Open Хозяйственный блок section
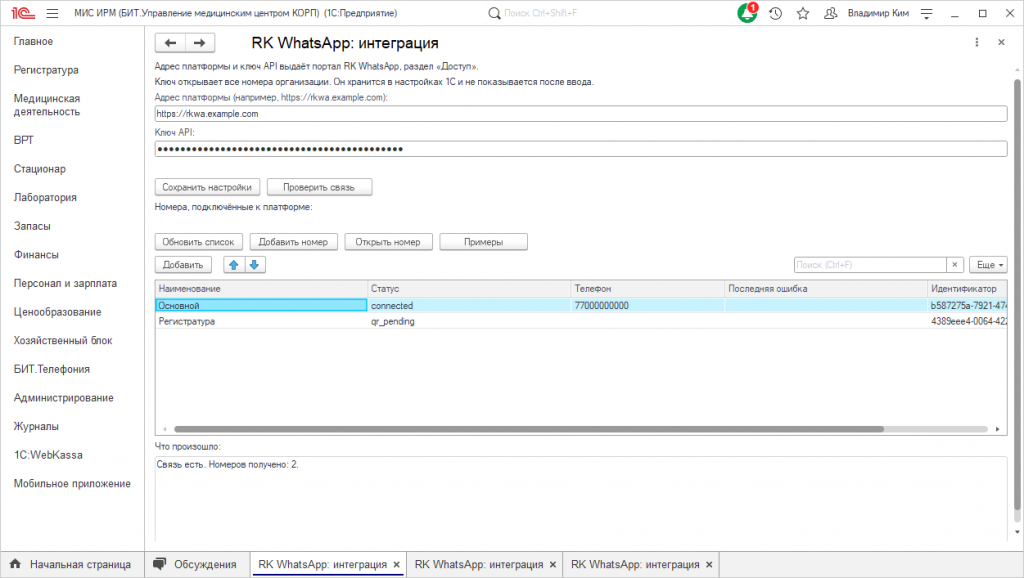1024x578 pixels. click(63, 340)
